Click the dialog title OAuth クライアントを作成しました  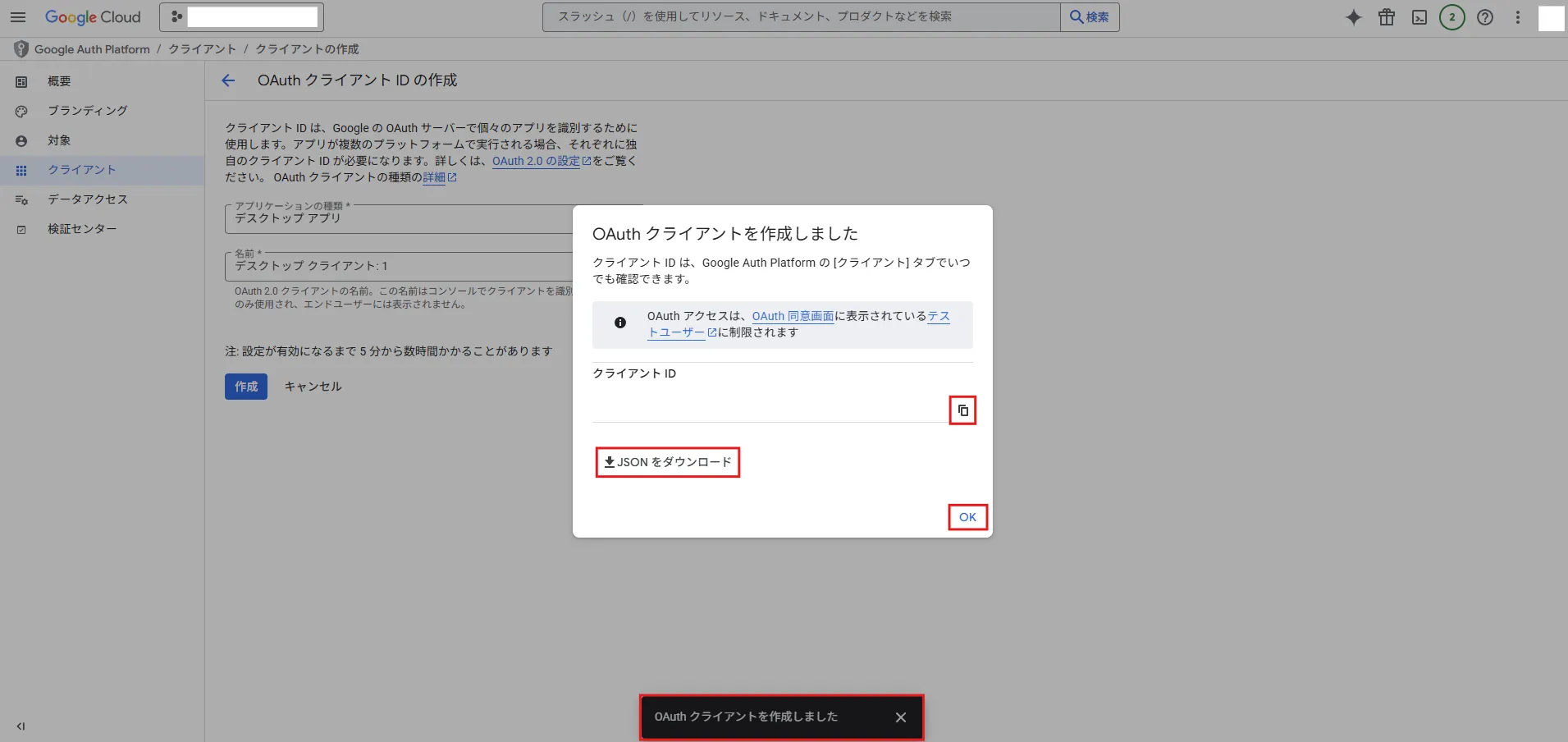(725, 234)
